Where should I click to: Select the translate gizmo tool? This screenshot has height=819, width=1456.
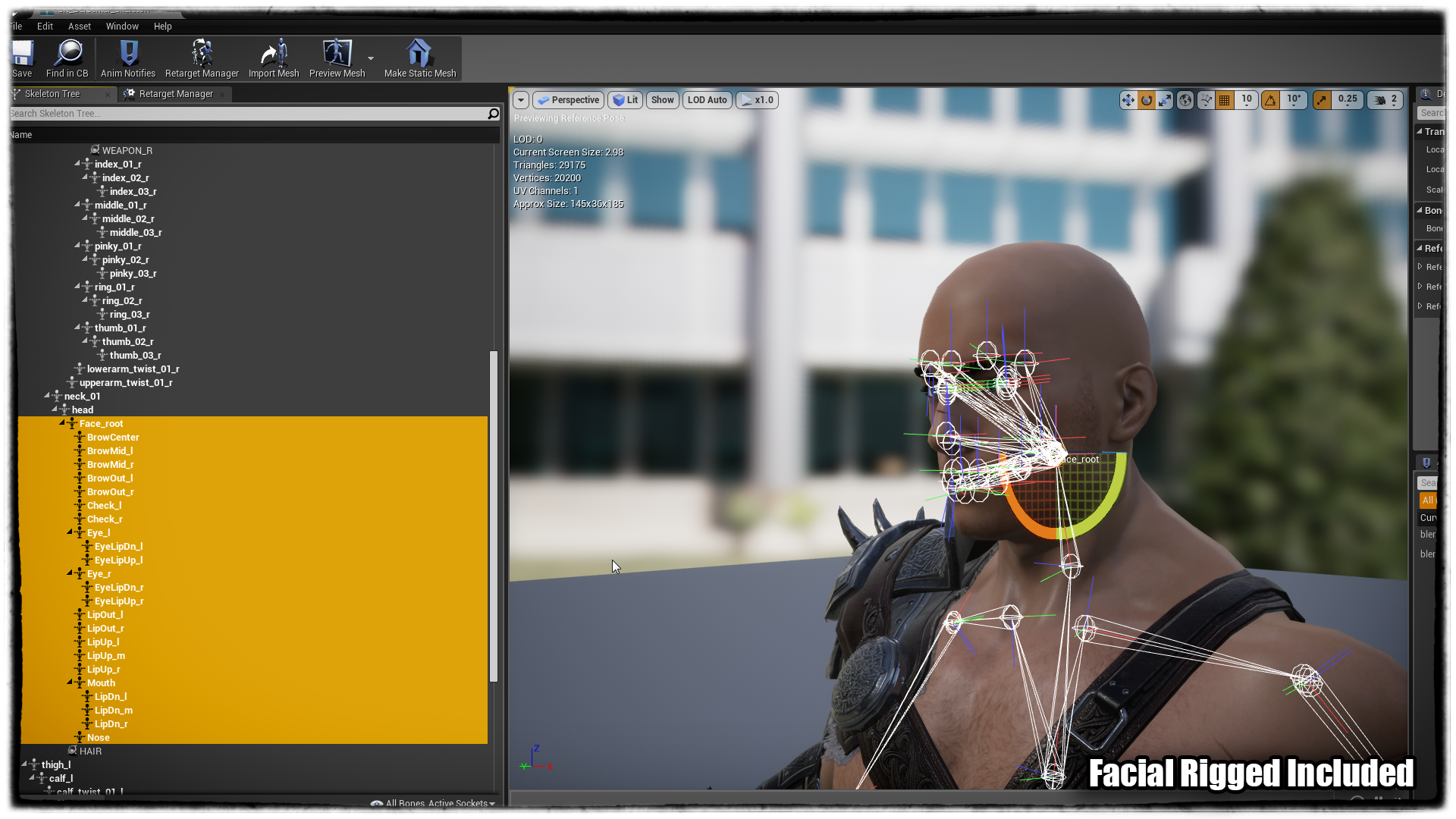[1128, 100]
